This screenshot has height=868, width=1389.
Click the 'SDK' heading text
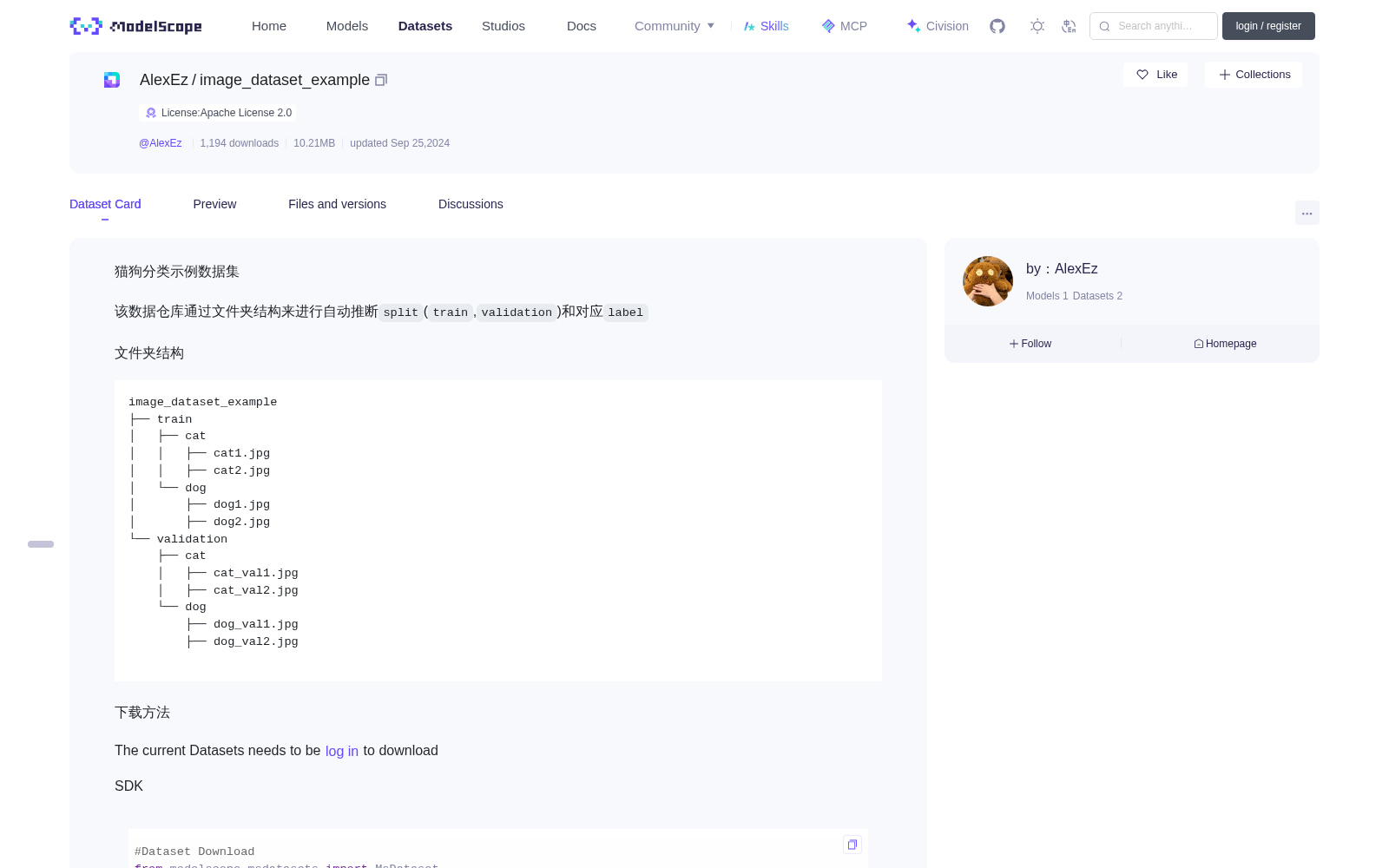click(128, 786)
